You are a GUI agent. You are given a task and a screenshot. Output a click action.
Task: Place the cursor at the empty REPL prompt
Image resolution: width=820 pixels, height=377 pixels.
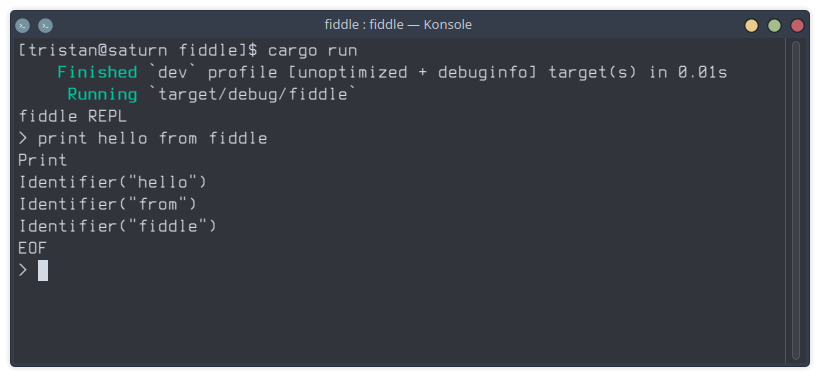[x=43, y=270]
